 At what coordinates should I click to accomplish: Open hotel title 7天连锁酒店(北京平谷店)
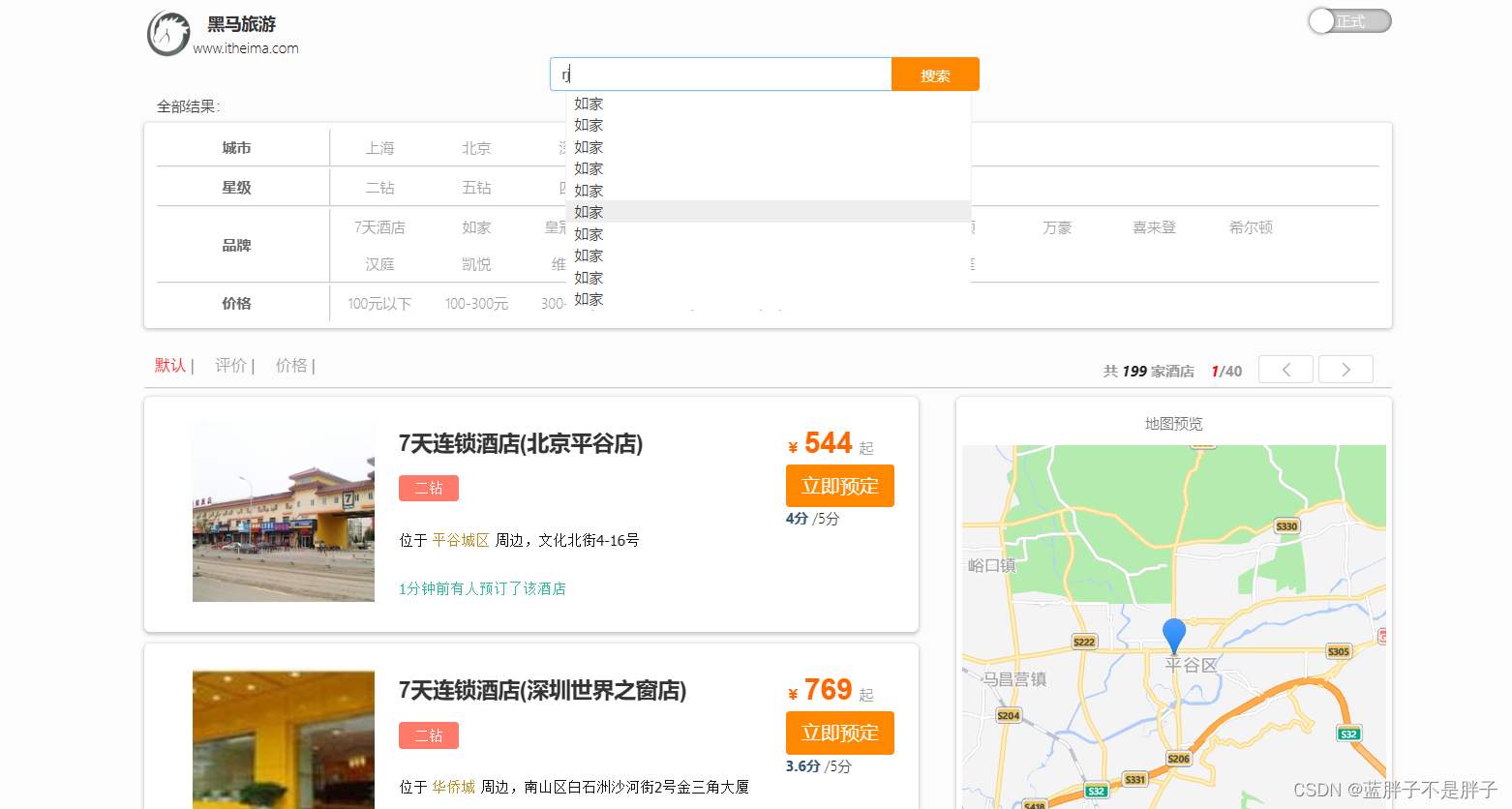(521, 444)
